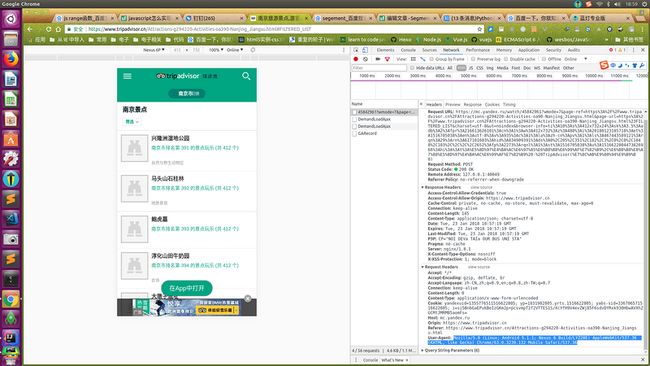Open the 马头山石桂林 attraction entry
Screen dimensions: 650x366
tap(187, 191)
